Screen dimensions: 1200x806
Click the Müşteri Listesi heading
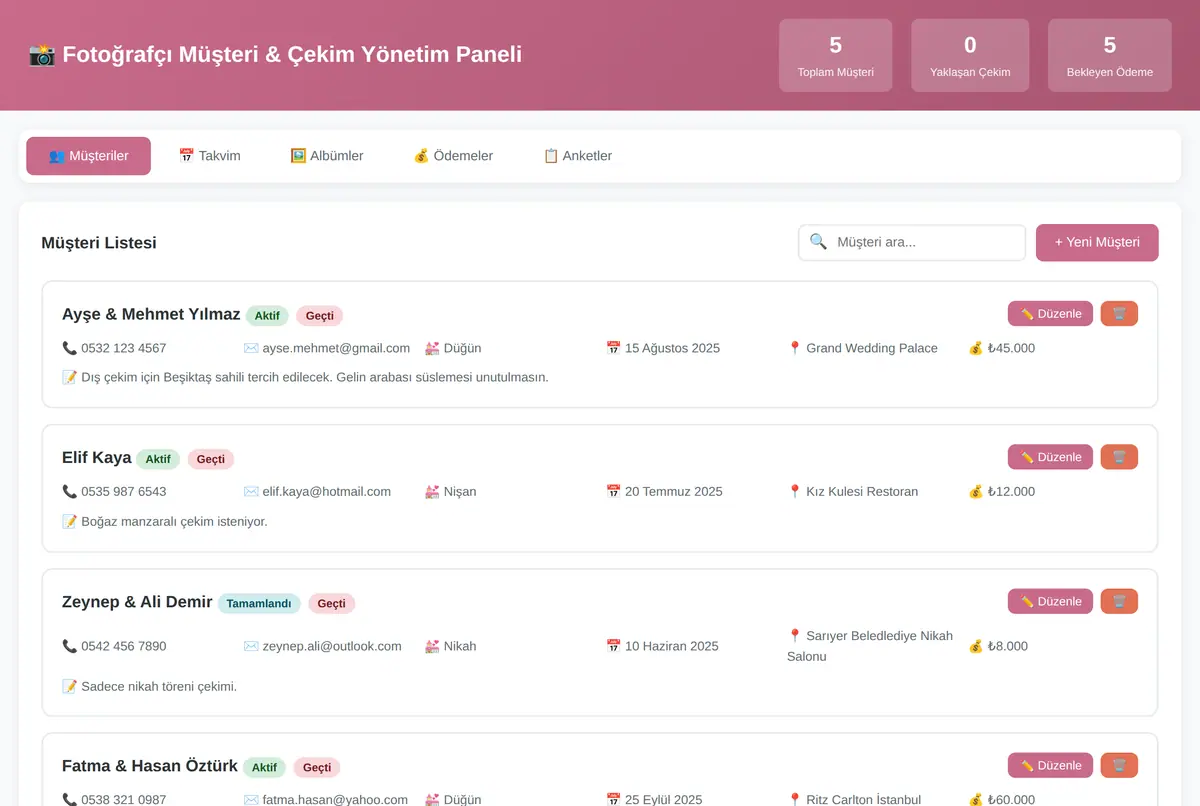click(99, 243)
